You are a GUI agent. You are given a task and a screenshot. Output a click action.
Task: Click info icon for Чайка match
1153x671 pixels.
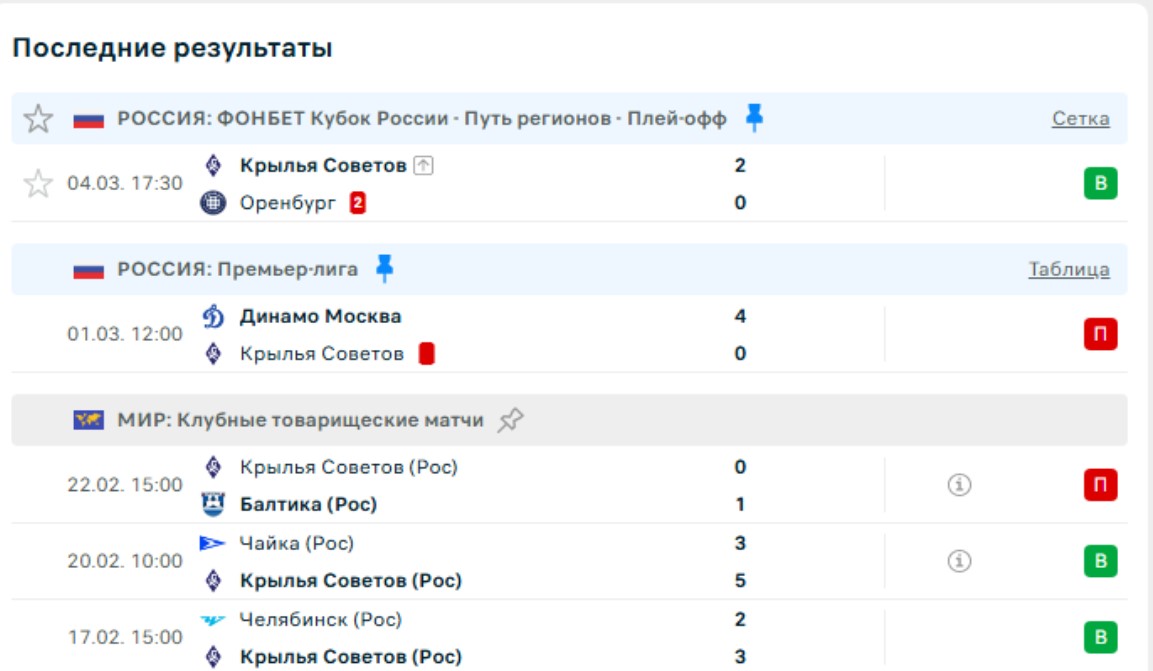click(959, 562)
